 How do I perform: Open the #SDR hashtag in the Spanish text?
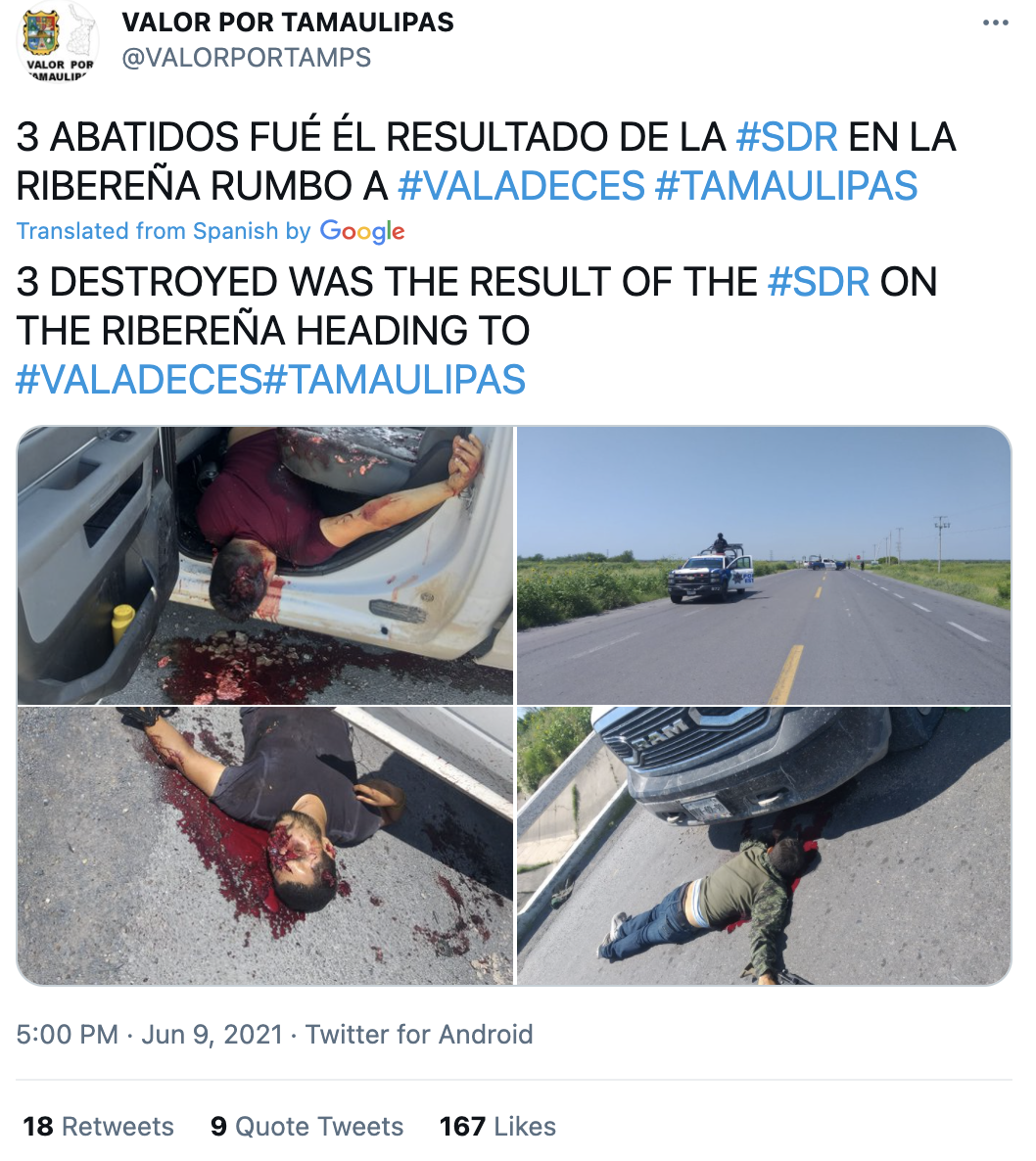tap(786, 137)
